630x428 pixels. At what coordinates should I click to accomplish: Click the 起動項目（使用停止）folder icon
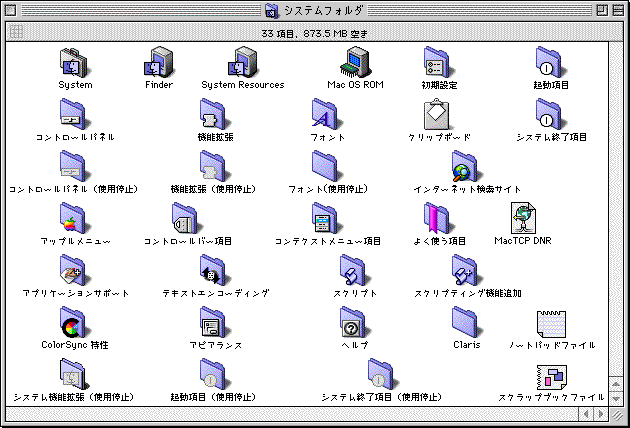pyautogui.click(x=215, y=374)
